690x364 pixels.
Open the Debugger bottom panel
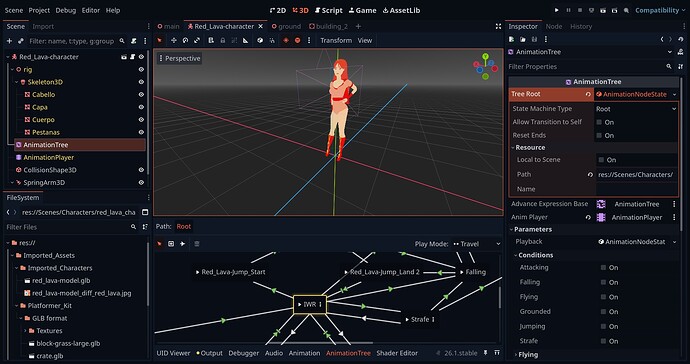coord(243,353)
